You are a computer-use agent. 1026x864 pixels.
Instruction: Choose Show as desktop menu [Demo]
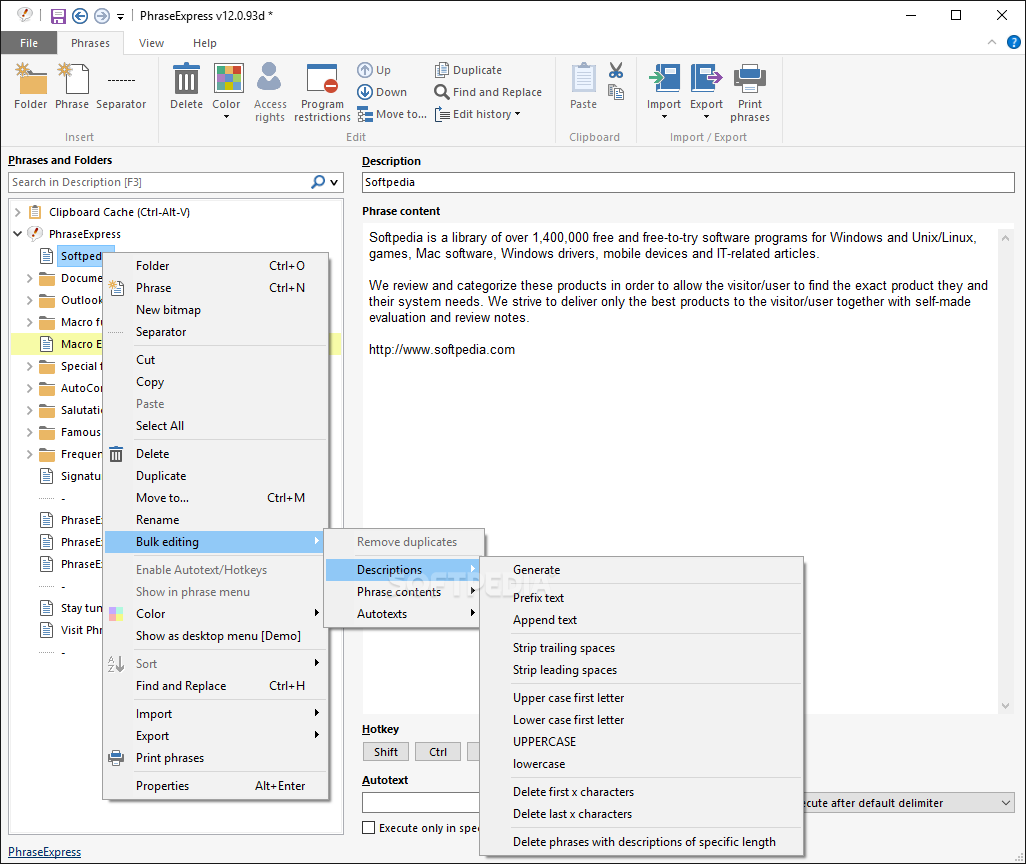[x=216, y=636]
